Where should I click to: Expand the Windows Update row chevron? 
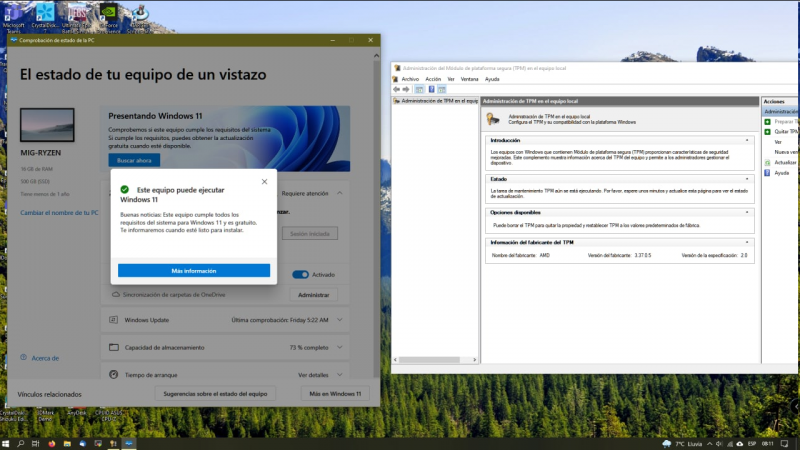tap(340, 320)
